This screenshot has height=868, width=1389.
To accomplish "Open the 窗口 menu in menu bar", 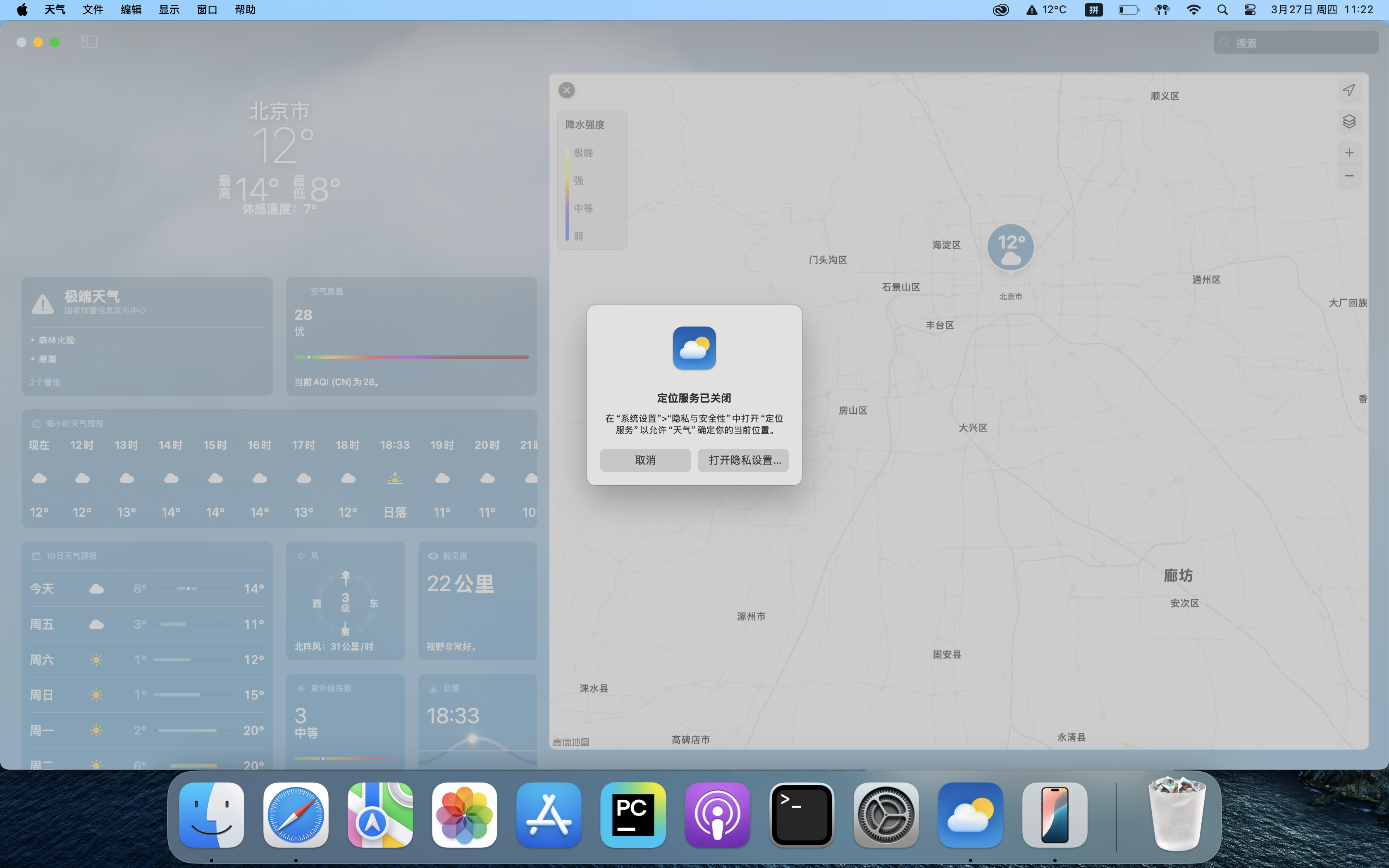I will click(x=207, y=10).
